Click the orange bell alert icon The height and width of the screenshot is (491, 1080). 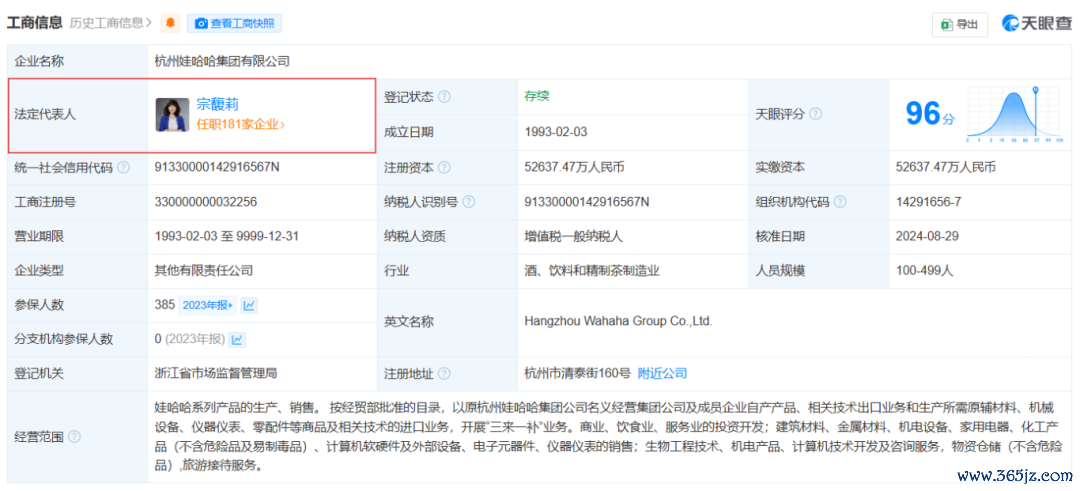coord(171,23)
